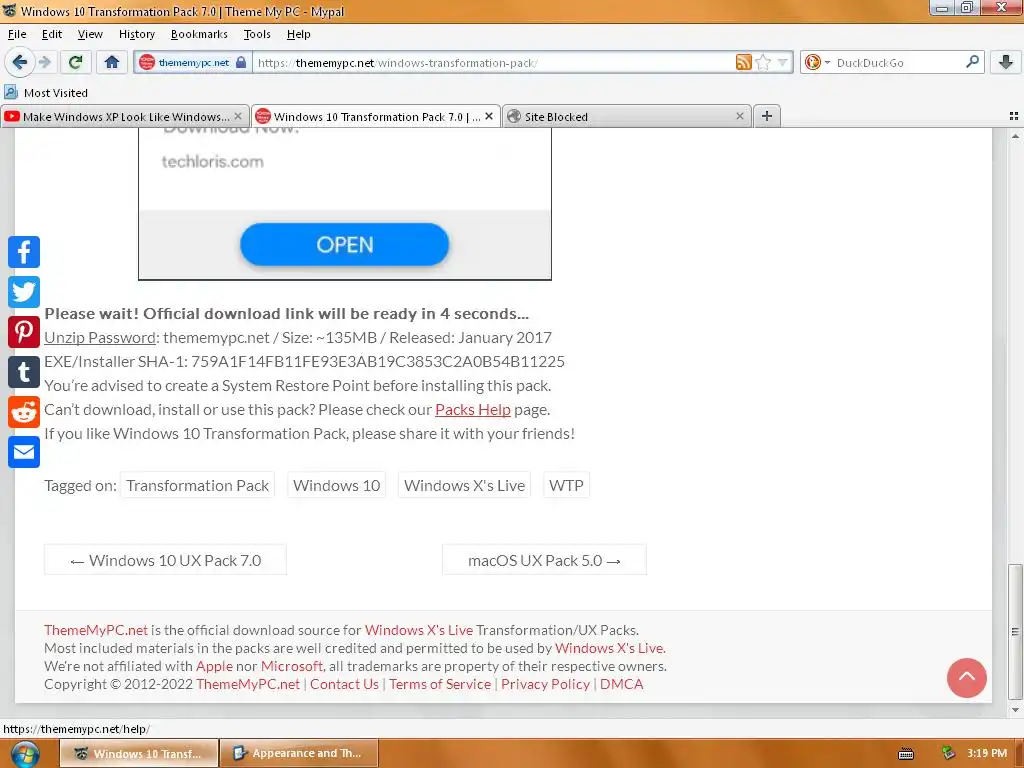Open the Packs Help link
Image resolution: width=1024 pixels, height=768 pixels.
(473, 409)
